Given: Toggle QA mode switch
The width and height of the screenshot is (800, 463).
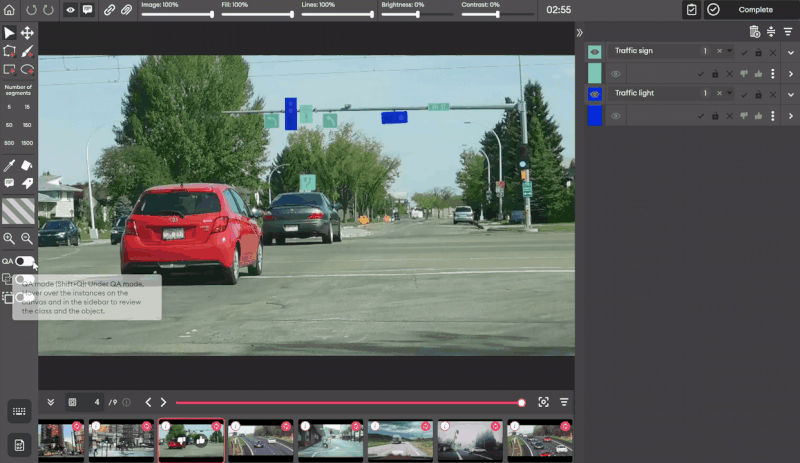Looking at the screenshot, I should tap(24, 261).
